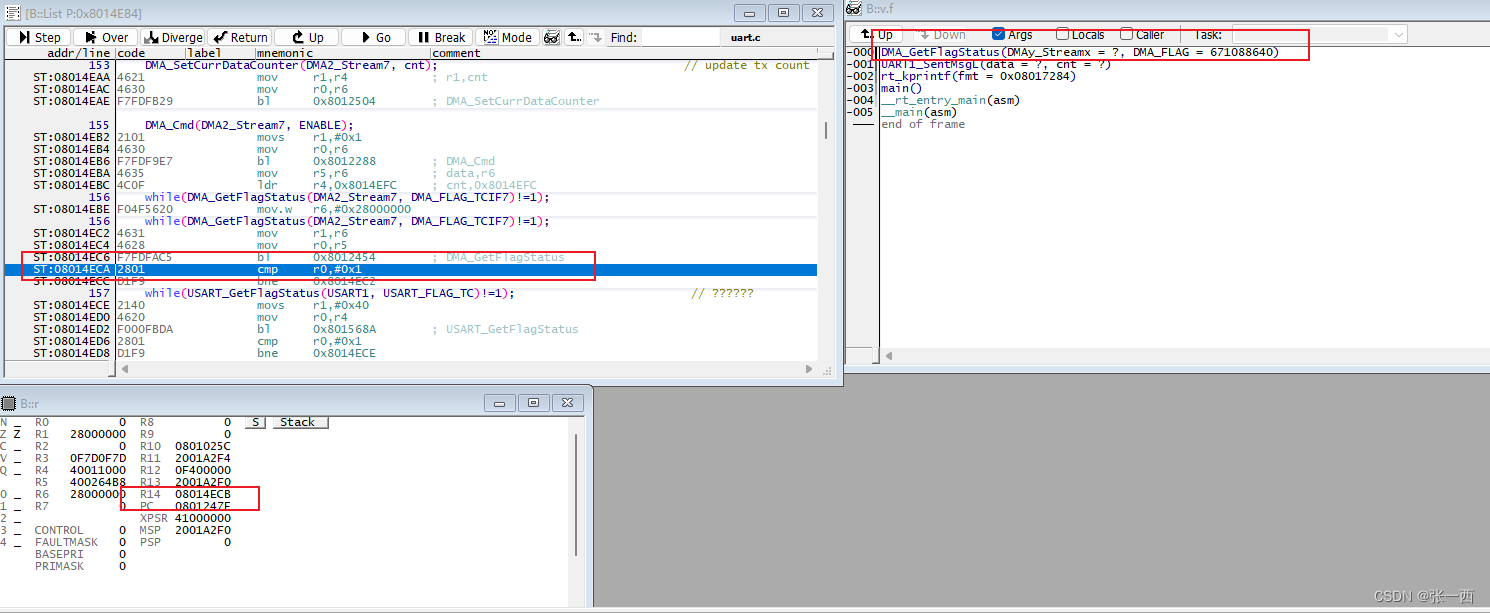
Task: Click MSP register value 2001A2F0
Action: tap(203, 530)
